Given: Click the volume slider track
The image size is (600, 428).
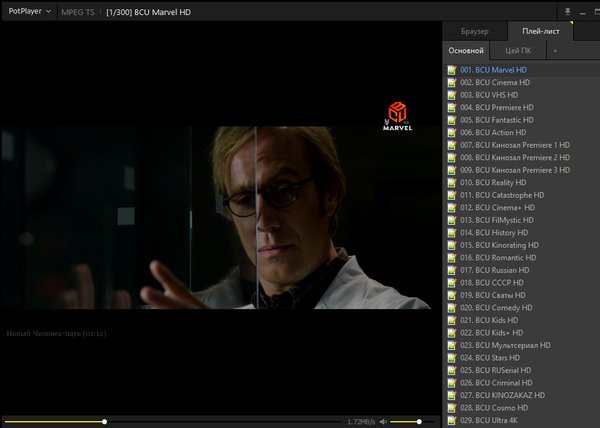Looking at the screenshot, I should click(412, 421).
